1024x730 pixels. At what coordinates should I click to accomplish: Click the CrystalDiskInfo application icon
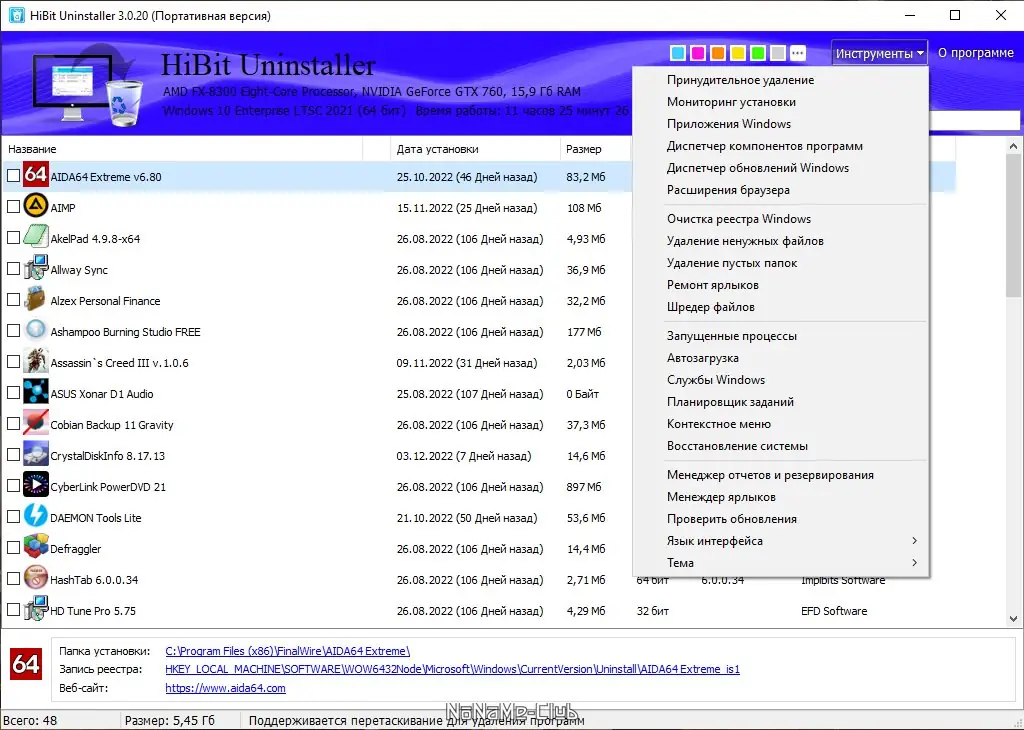pos(34,455)
